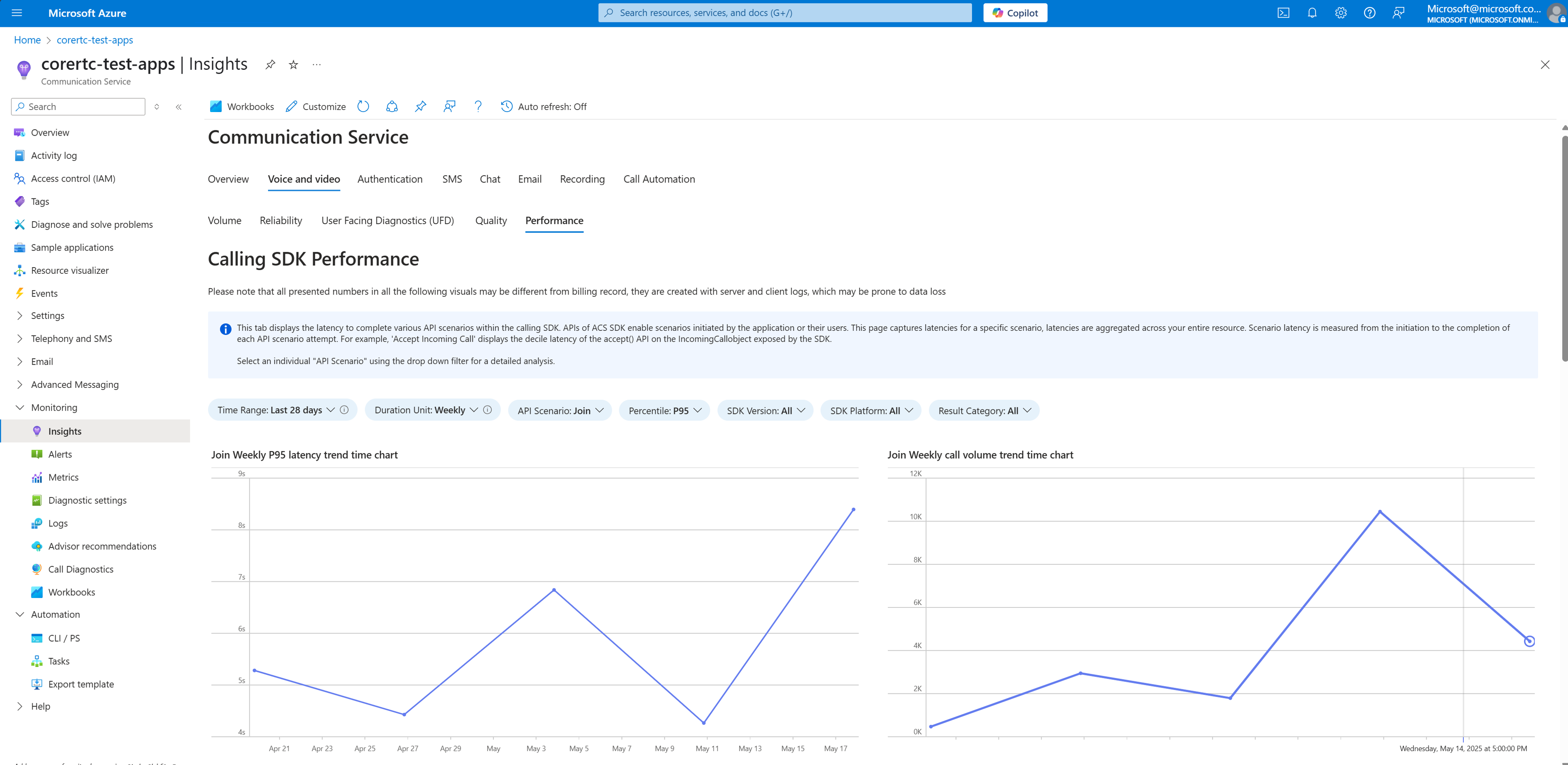Switch to the Authentication tab
The image size is (1568, 765).
click(390, 179)
